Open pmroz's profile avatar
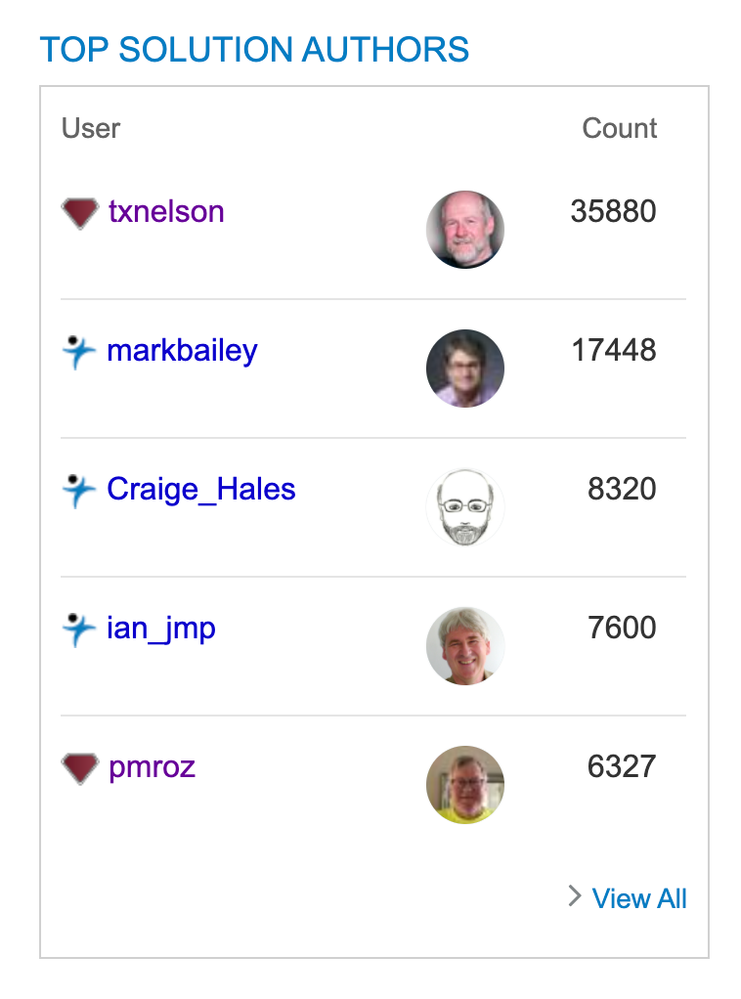Image resolution: width=741 pixels, height=999 pixels. [x=465, y=785]
